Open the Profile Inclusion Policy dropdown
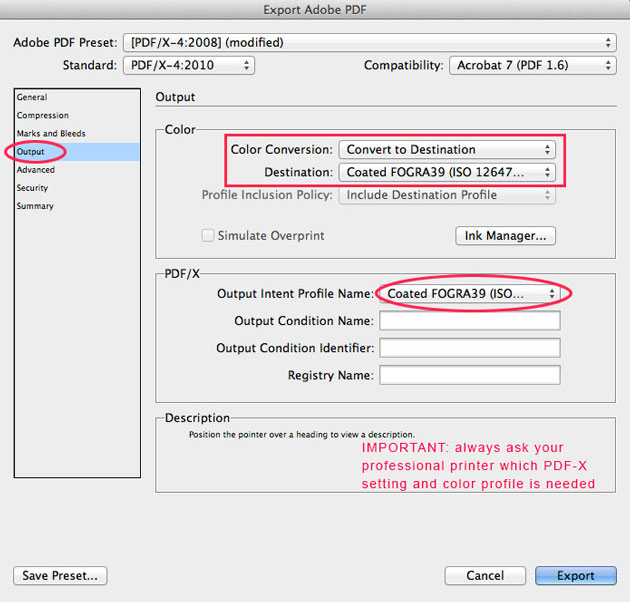Image resolution: width=630 pixels, height=602 pixels. pos(446,195)
